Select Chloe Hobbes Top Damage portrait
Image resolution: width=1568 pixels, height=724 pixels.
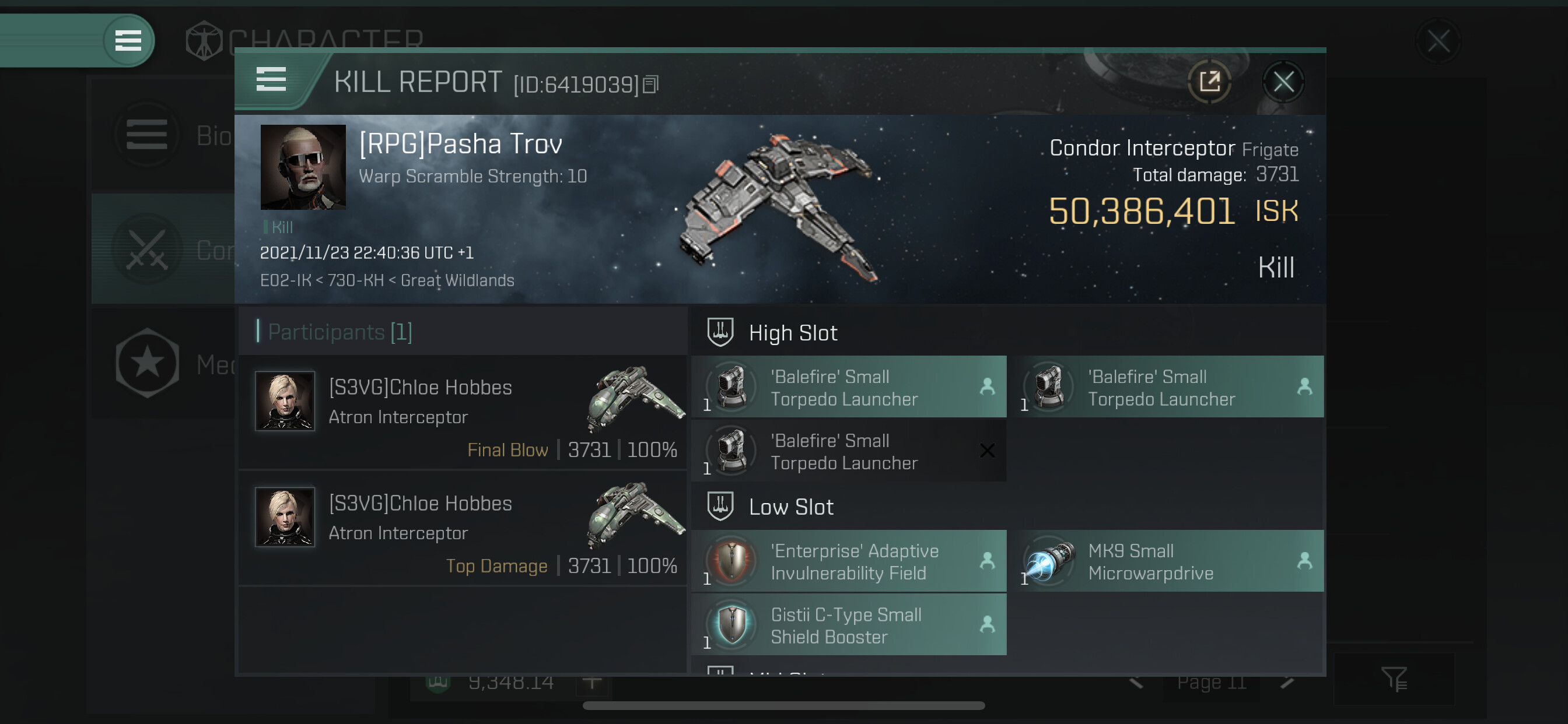285,516
